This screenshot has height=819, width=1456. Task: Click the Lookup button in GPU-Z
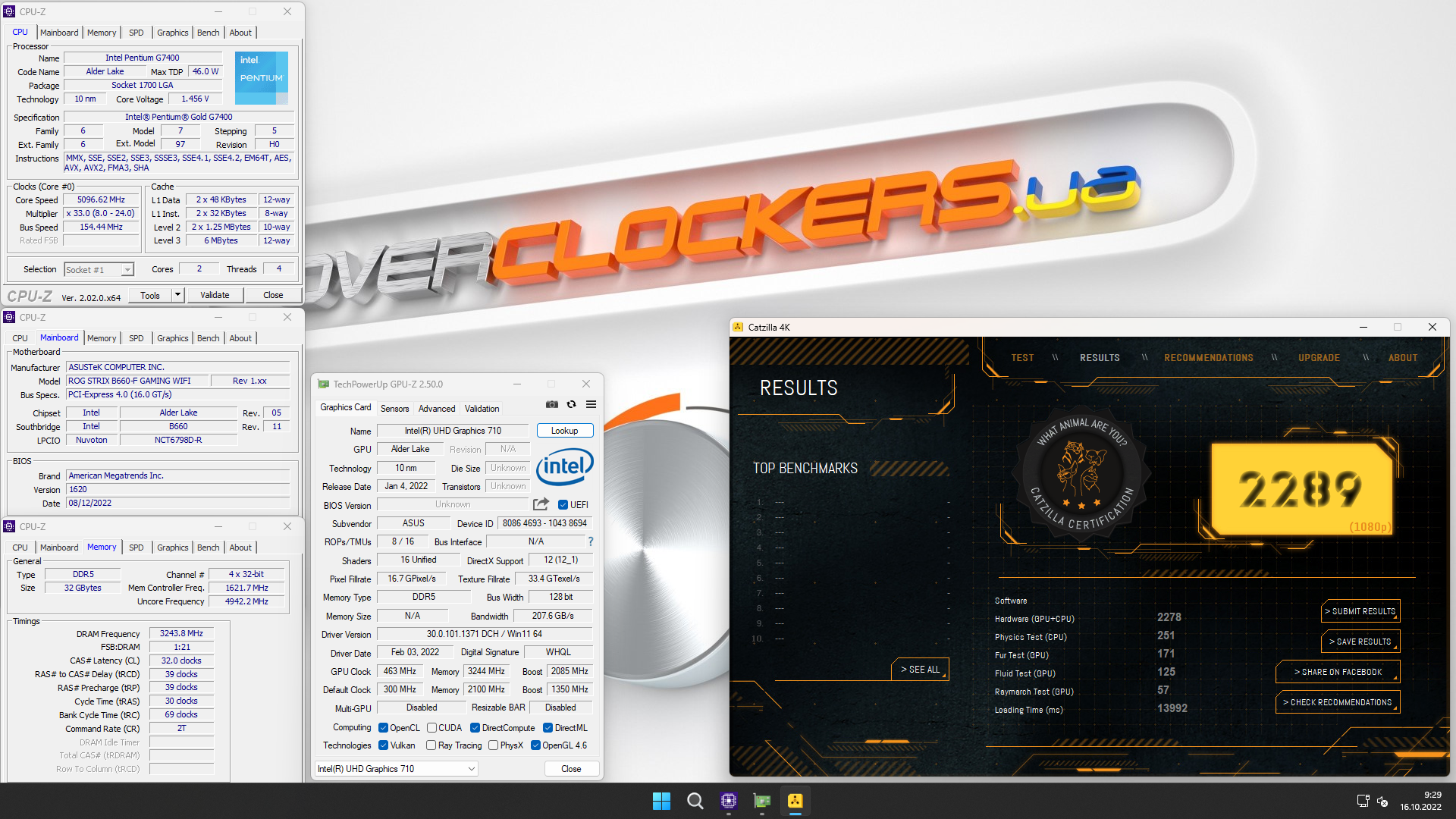565,431
